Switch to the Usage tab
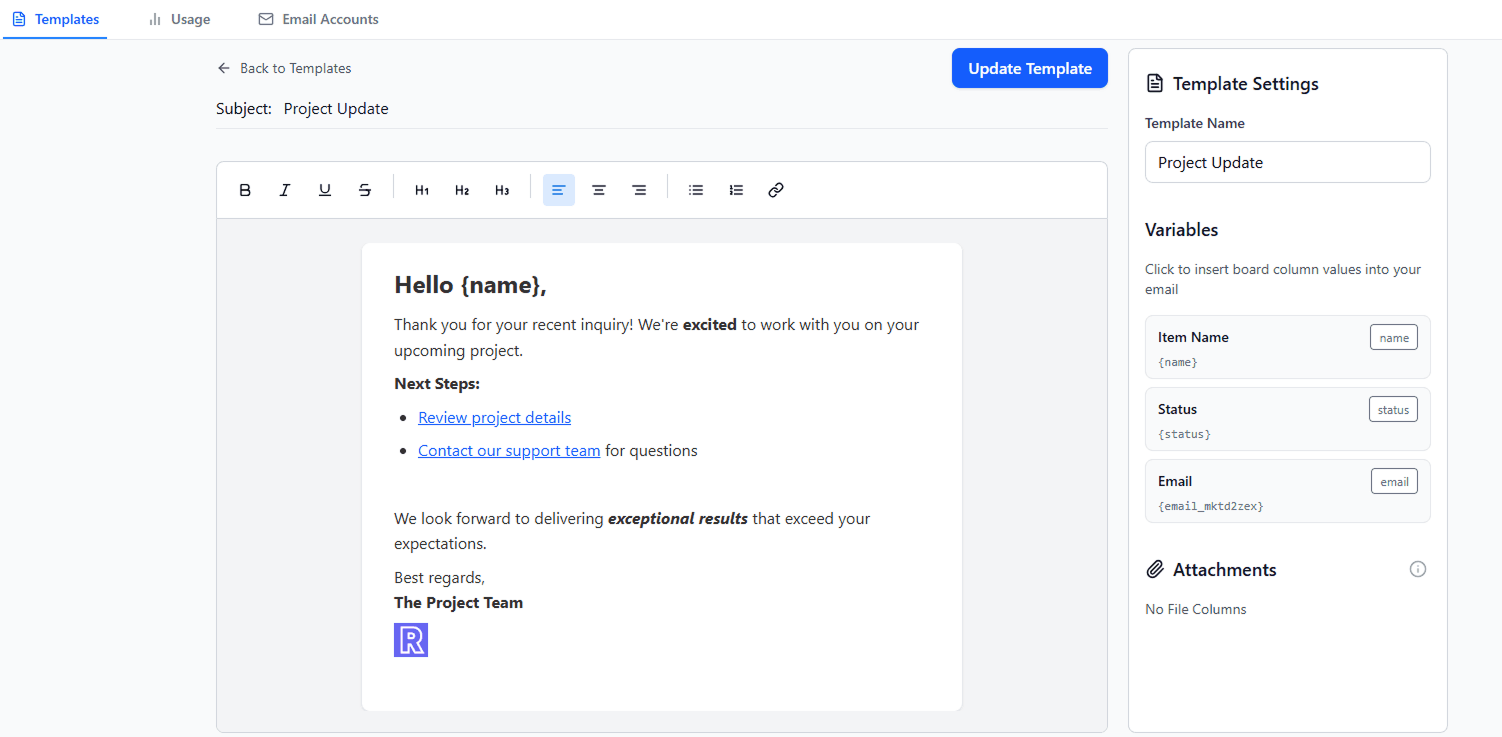 point(180,18)
